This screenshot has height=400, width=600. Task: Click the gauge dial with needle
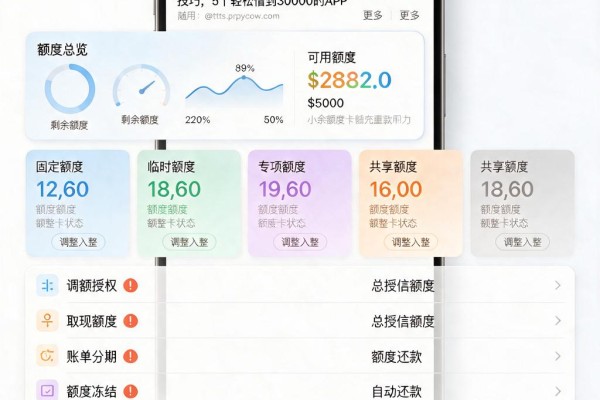coord(141,86)
